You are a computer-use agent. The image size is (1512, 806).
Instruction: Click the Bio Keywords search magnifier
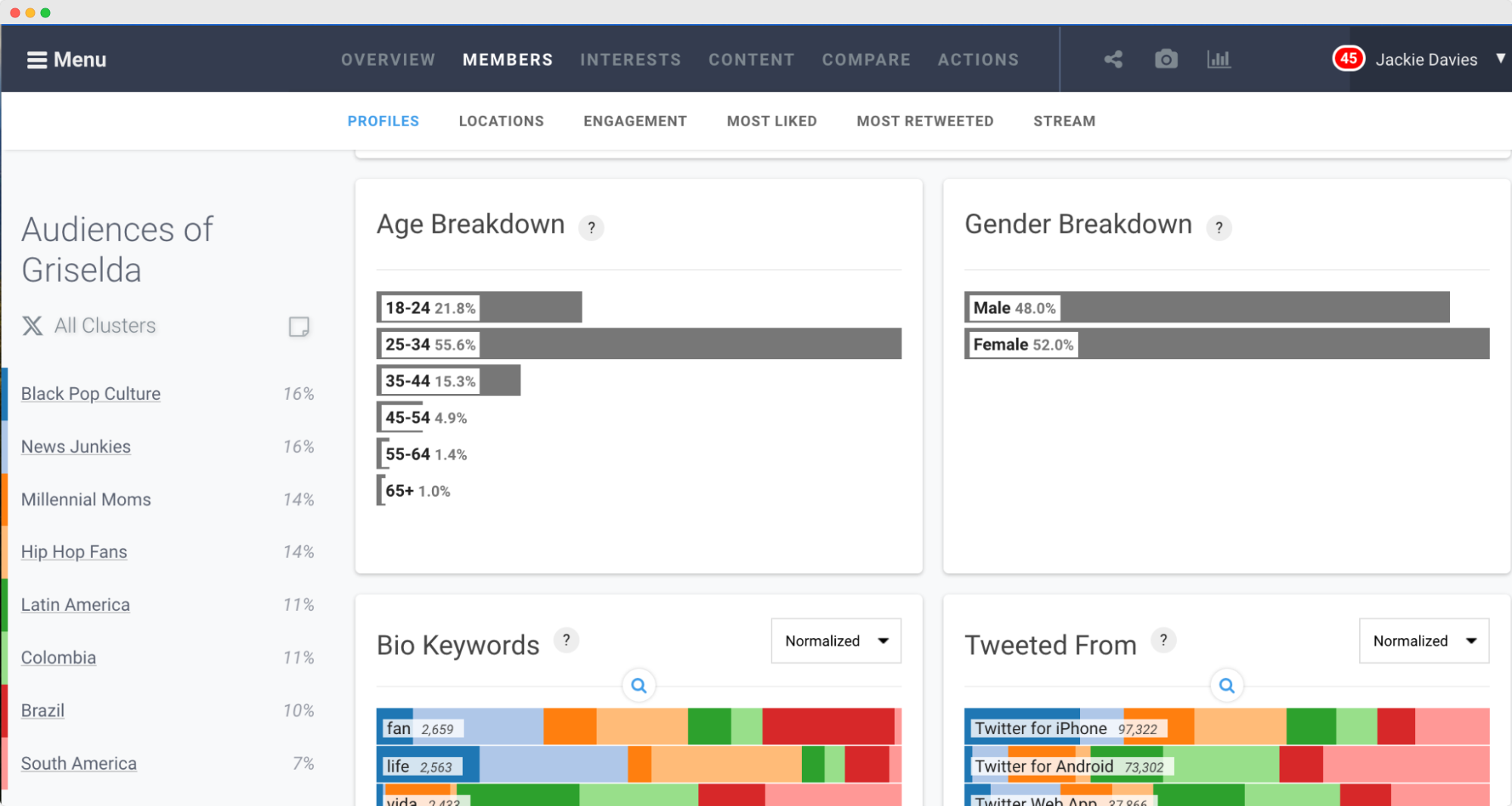[639, 686]
